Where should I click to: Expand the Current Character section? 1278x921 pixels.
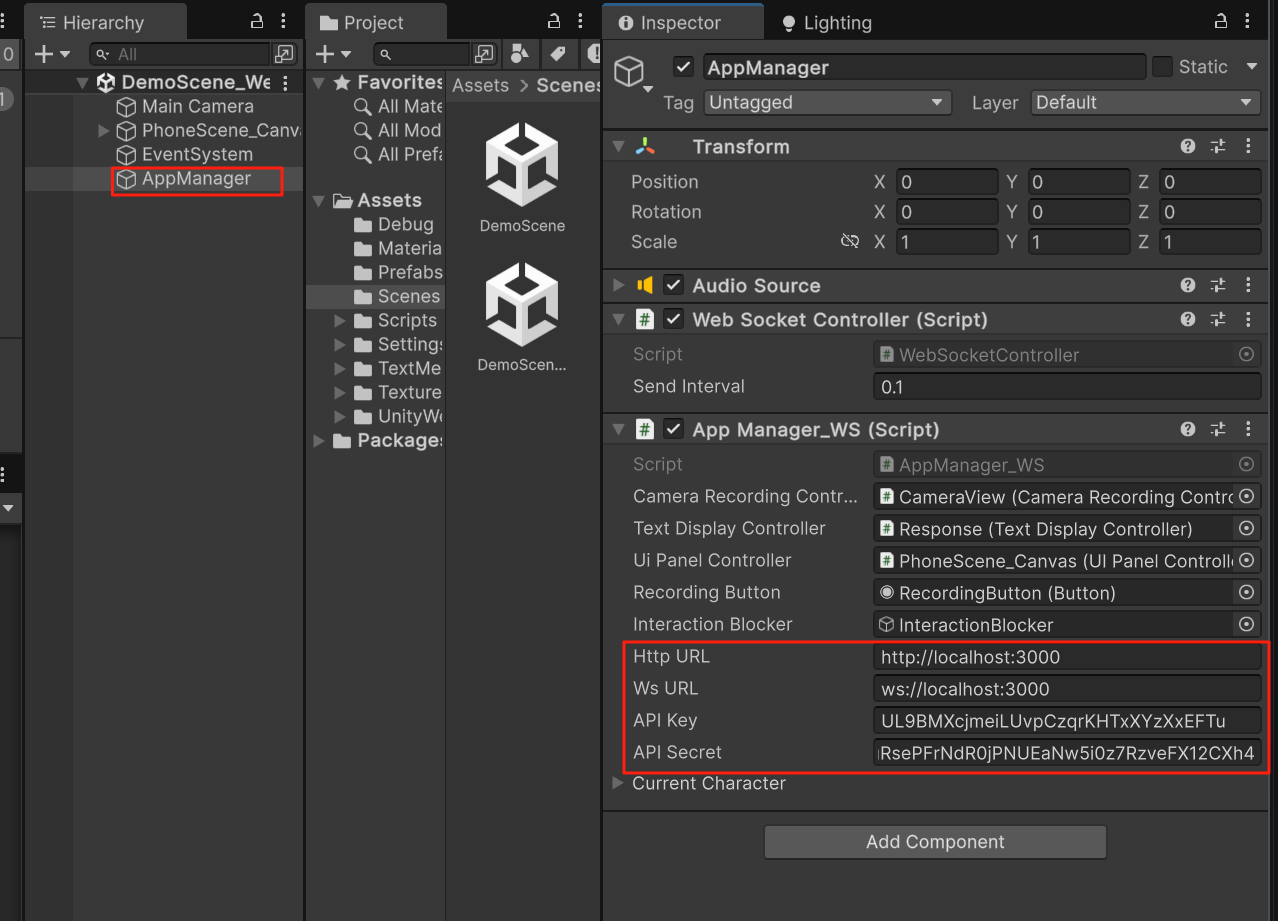pyautogui.click(x=617, y=784)
